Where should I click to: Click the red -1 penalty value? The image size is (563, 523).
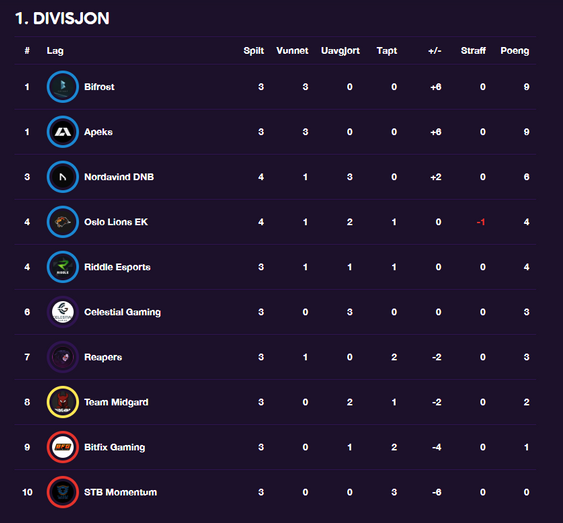(481, 222)
